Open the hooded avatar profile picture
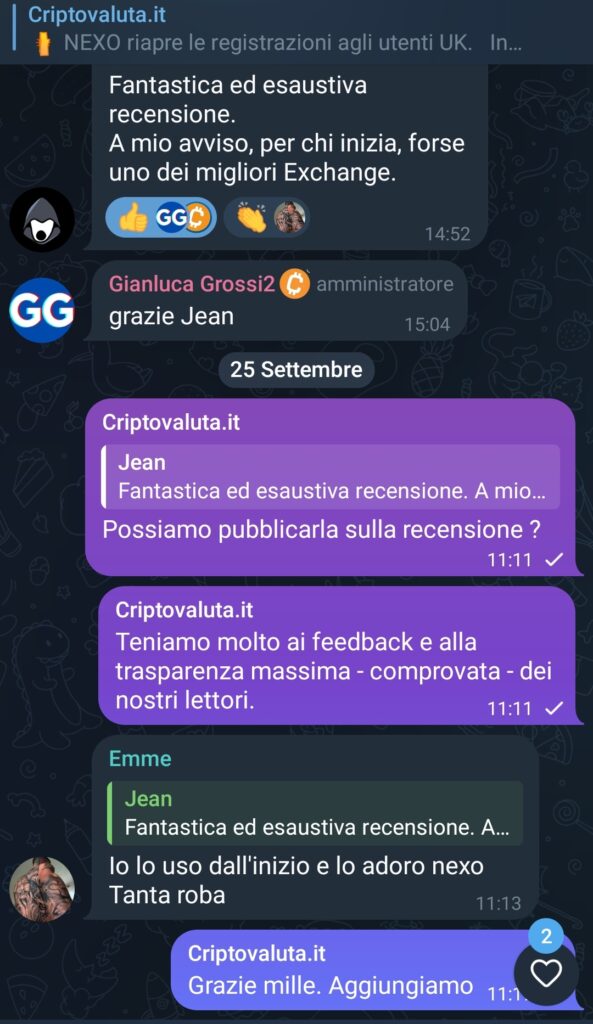 pos(42,219)
